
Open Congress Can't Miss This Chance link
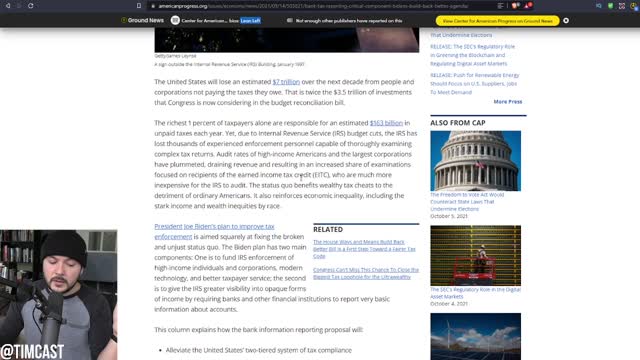366,273
